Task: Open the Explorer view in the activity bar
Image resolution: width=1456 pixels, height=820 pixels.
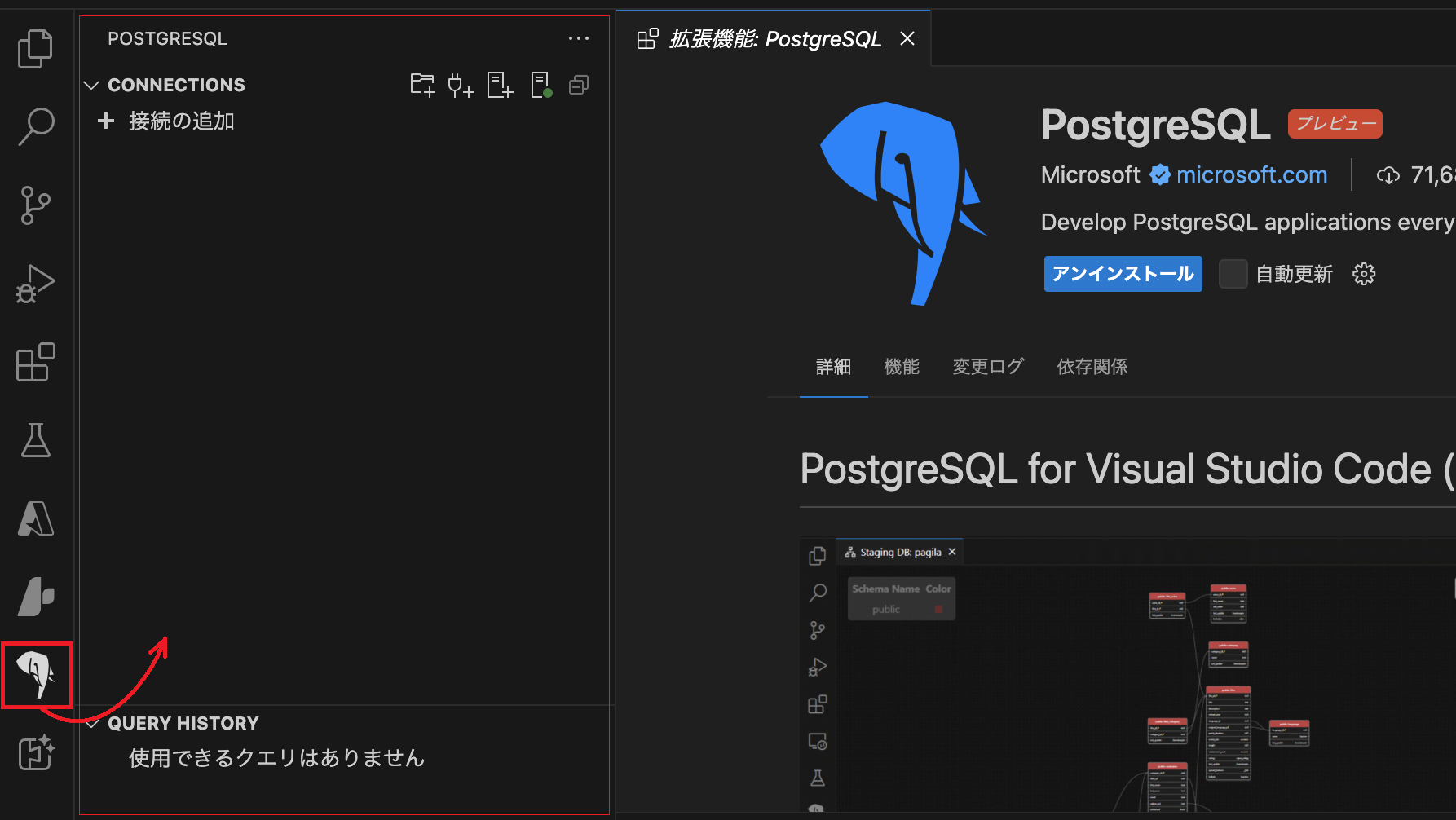Action: click(x=35, y=48)
